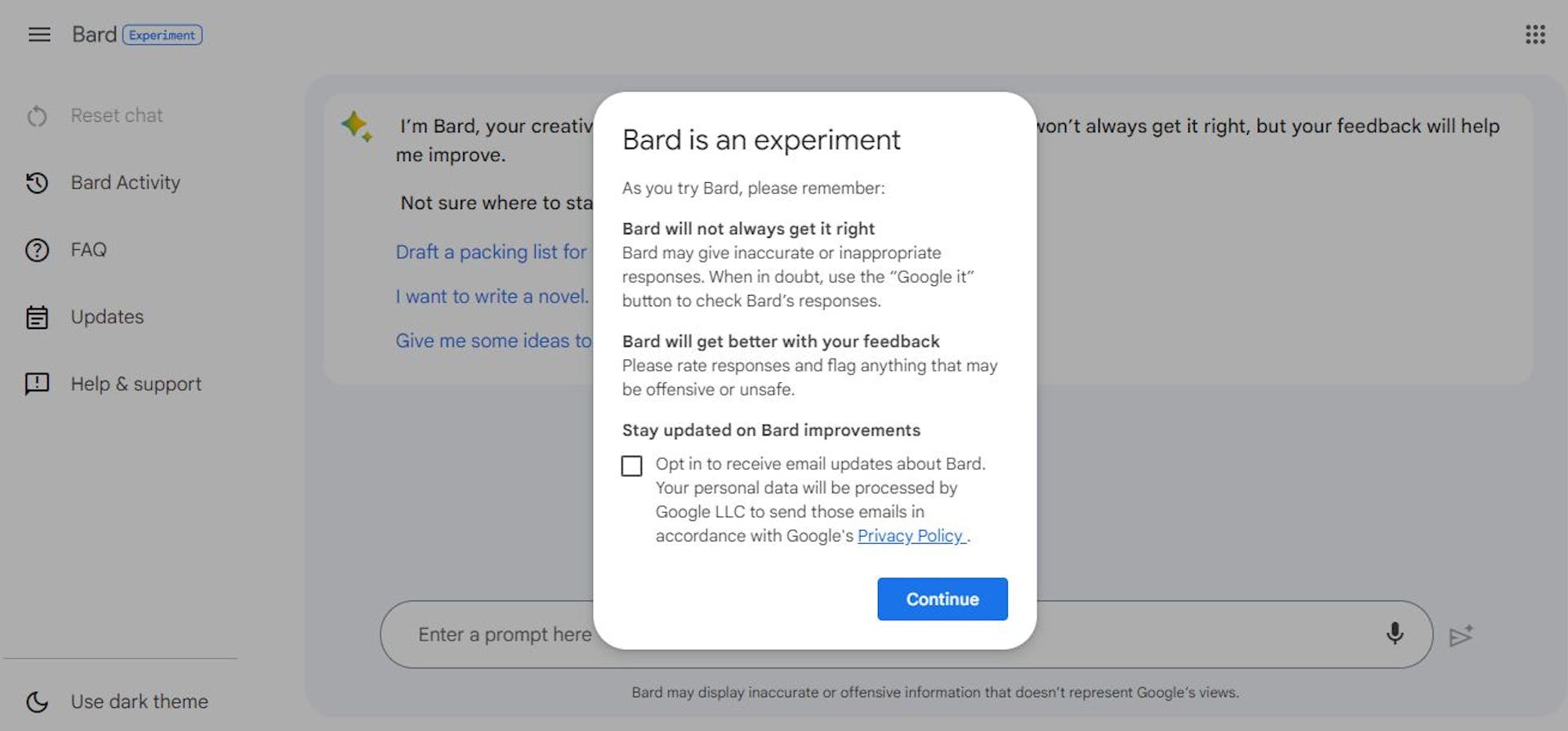Open the Google apps grid

(x=1535, y=34)
